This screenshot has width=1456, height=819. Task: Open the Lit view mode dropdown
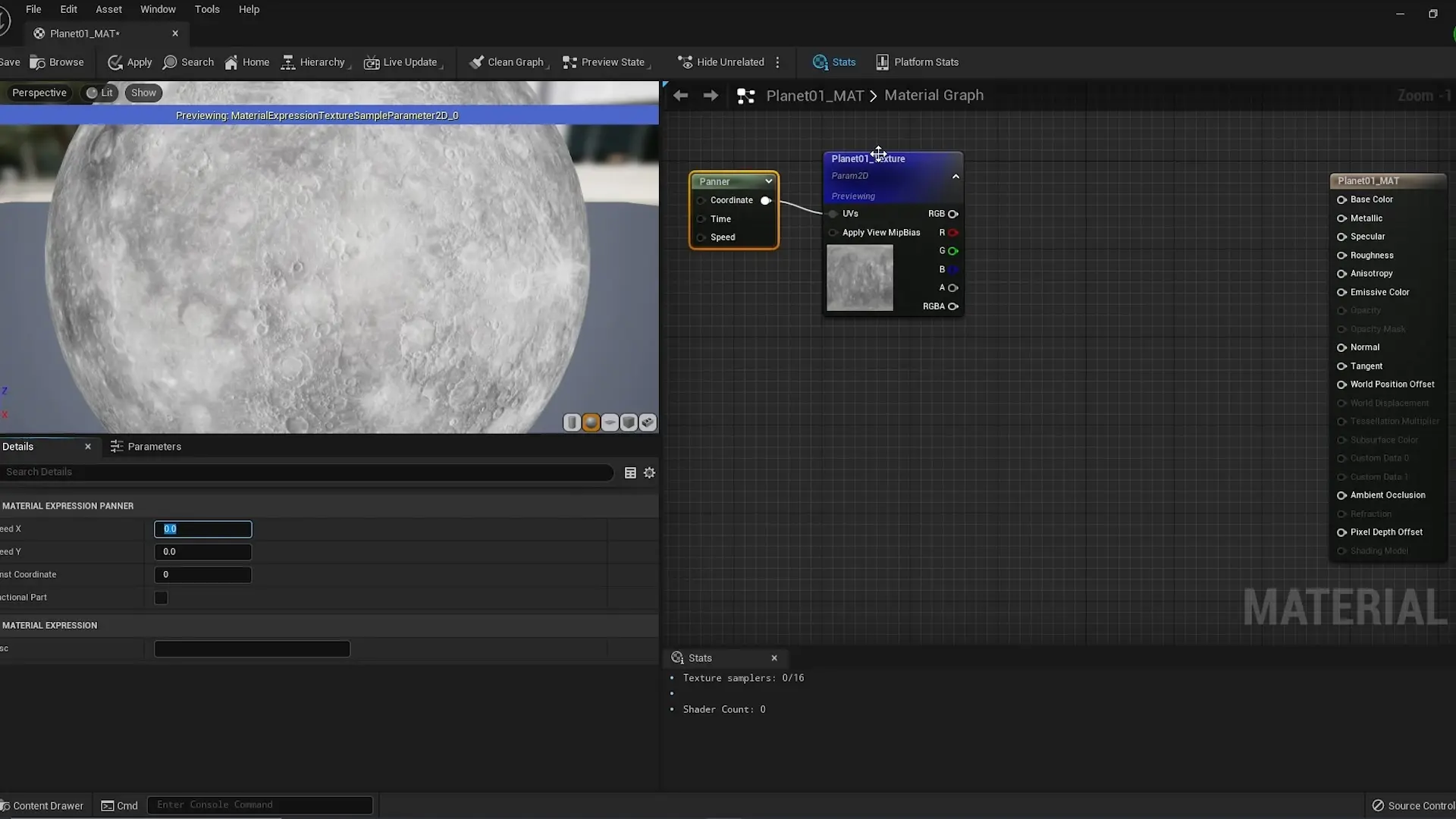(99, 93)
